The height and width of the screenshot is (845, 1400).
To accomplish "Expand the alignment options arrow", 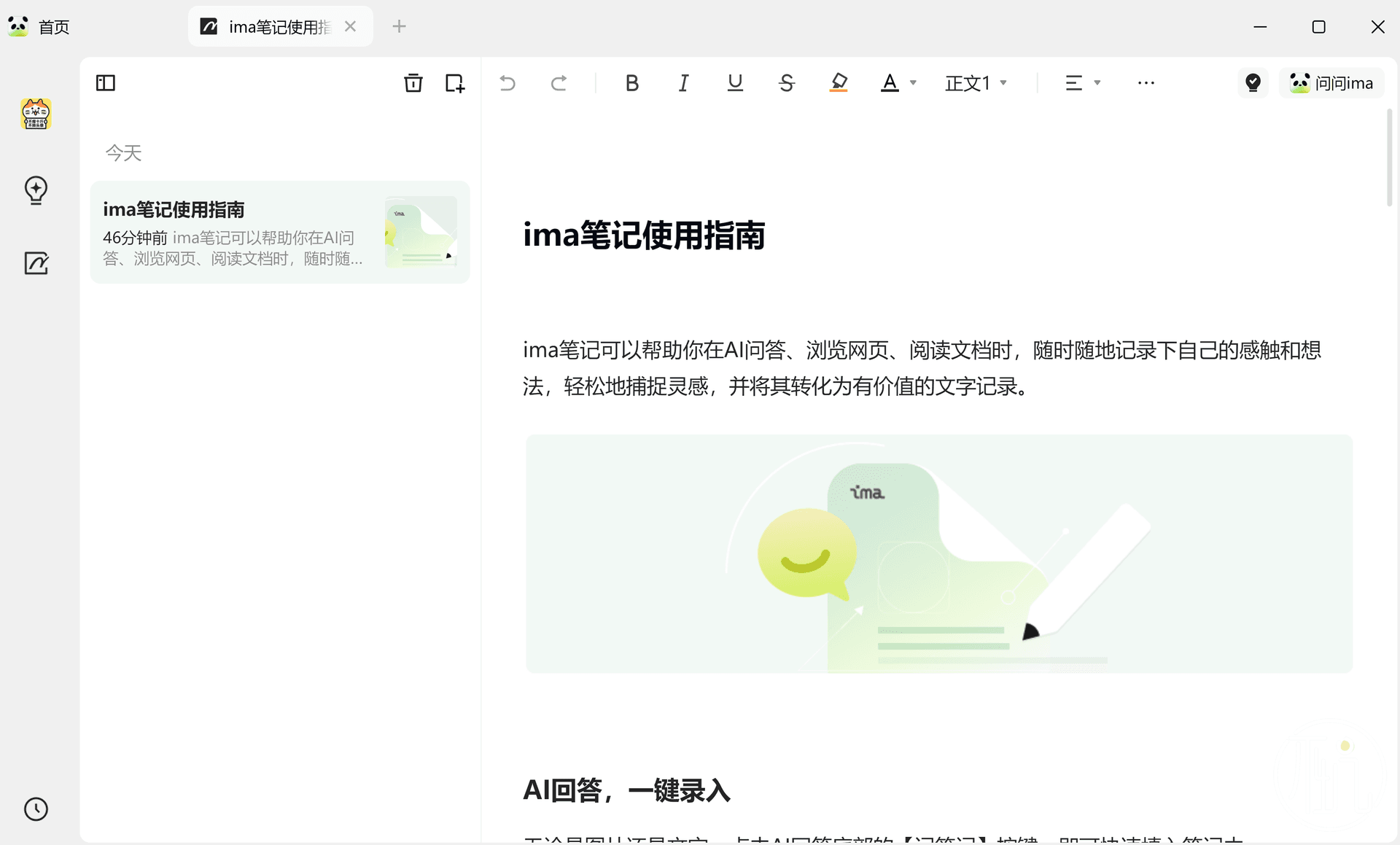I will point(1097,83).
